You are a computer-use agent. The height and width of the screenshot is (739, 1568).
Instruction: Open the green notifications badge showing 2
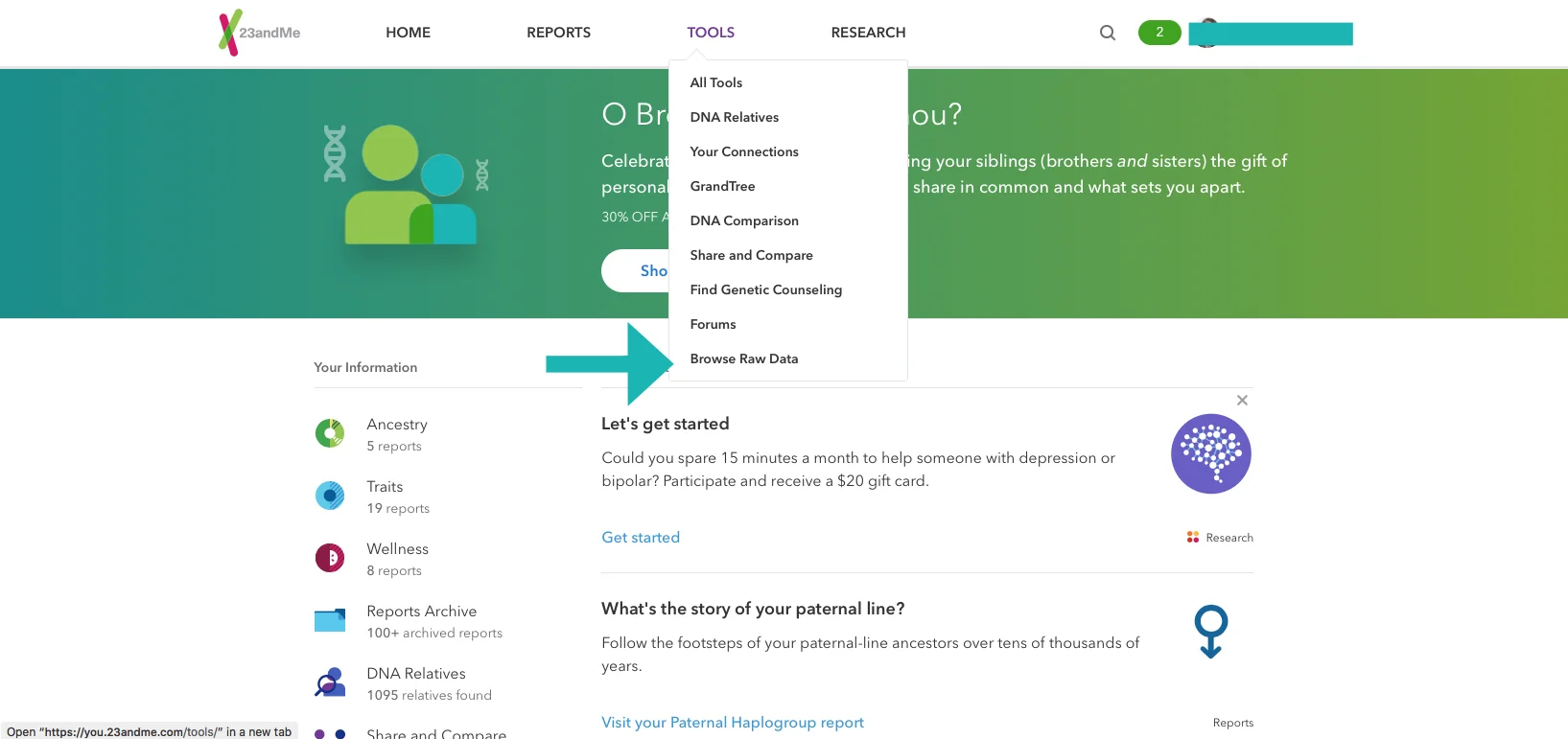[1159, 33]
